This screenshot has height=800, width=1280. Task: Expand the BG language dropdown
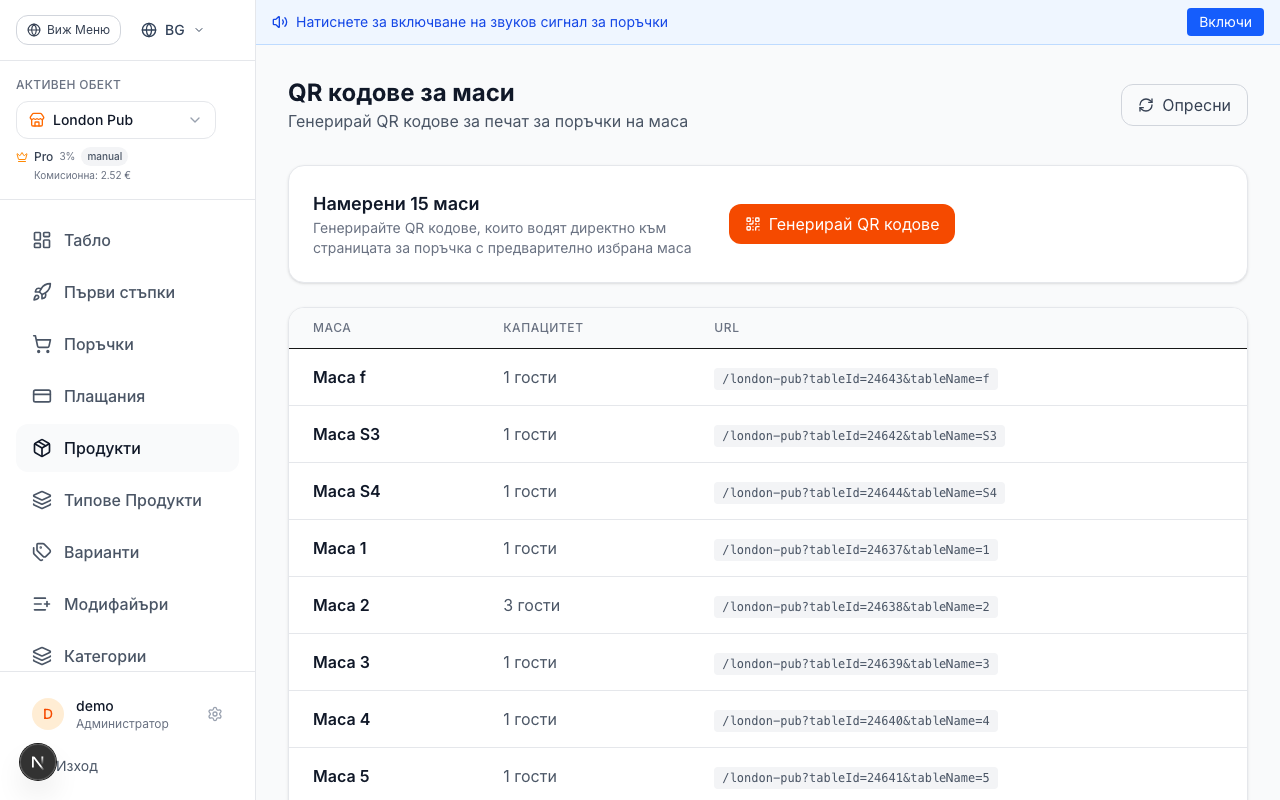(173, 30)
